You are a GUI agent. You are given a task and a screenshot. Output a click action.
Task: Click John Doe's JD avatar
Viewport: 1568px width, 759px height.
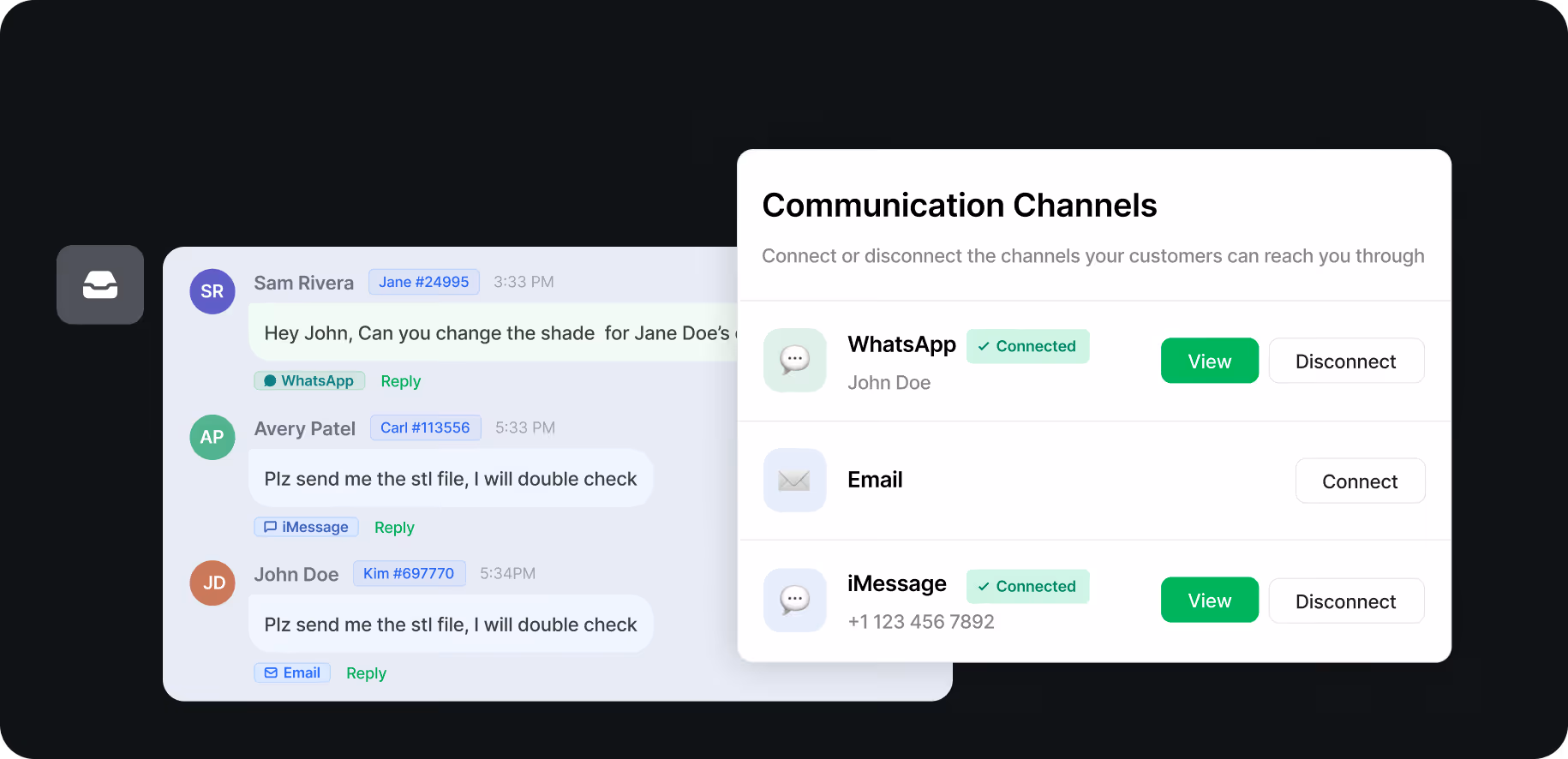(x=212, y=583)
